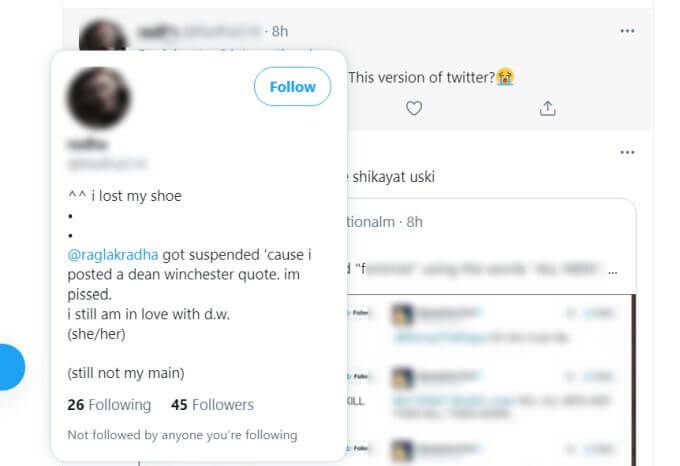Click the Follow button on profile card

pos(292,87)
